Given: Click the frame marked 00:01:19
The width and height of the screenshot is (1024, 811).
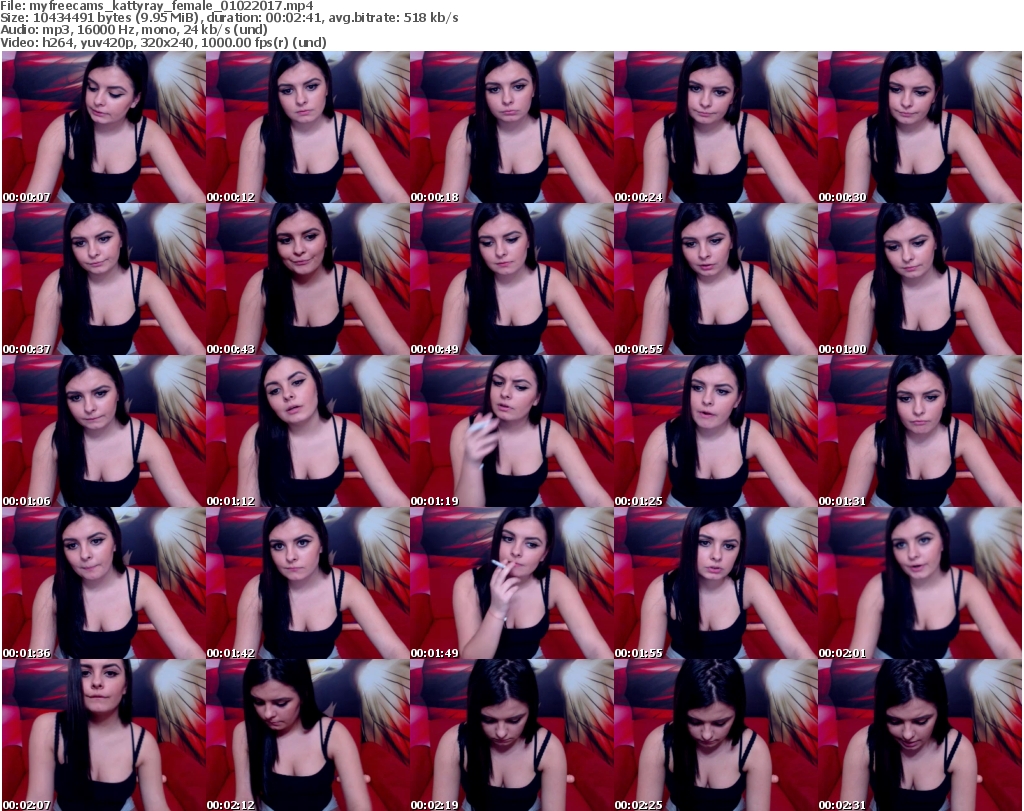Looking at the screenshot, I should tap(511, 432).
